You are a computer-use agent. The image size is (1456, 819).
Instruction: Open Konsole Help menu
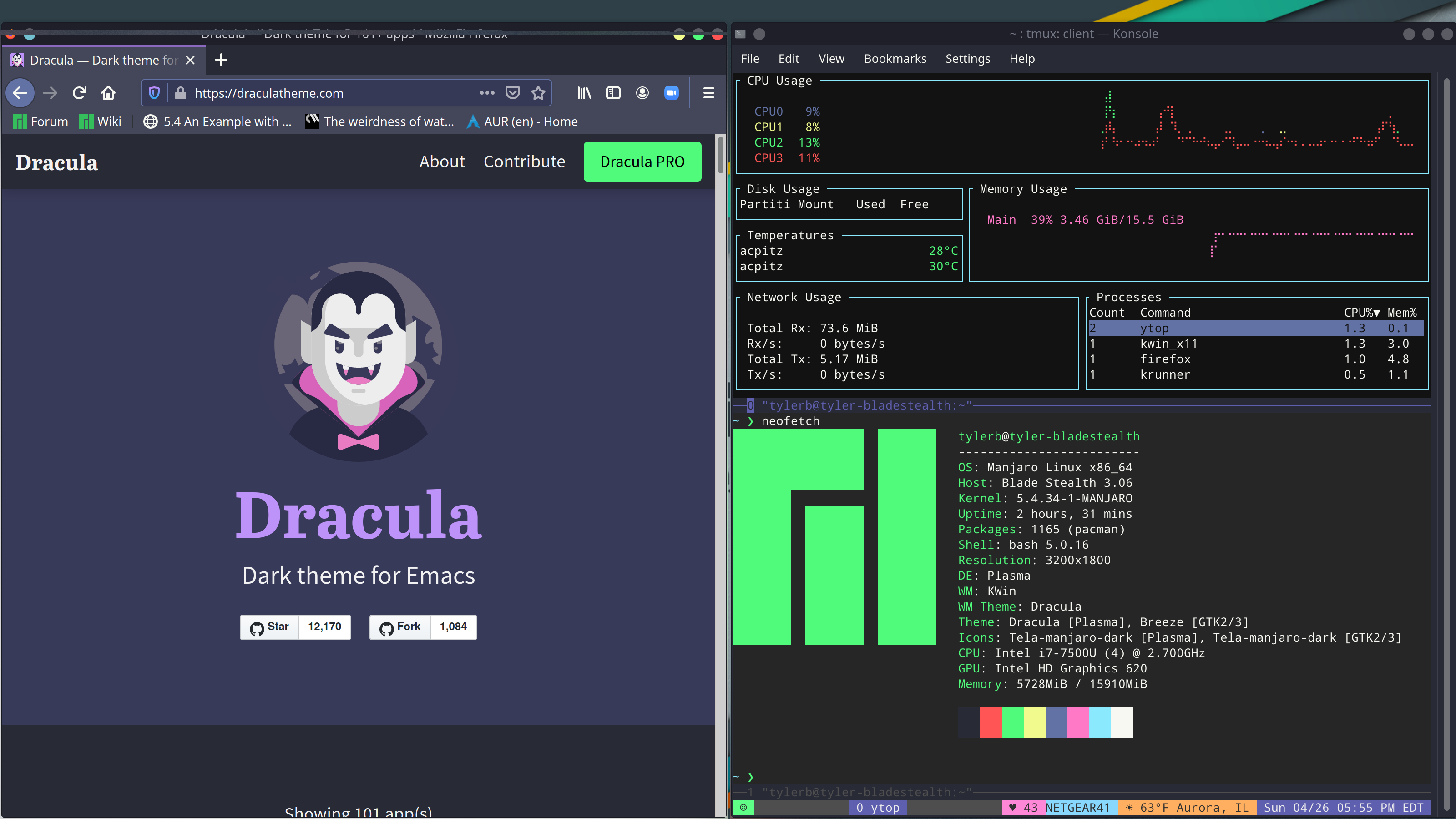click(1022, 59)
